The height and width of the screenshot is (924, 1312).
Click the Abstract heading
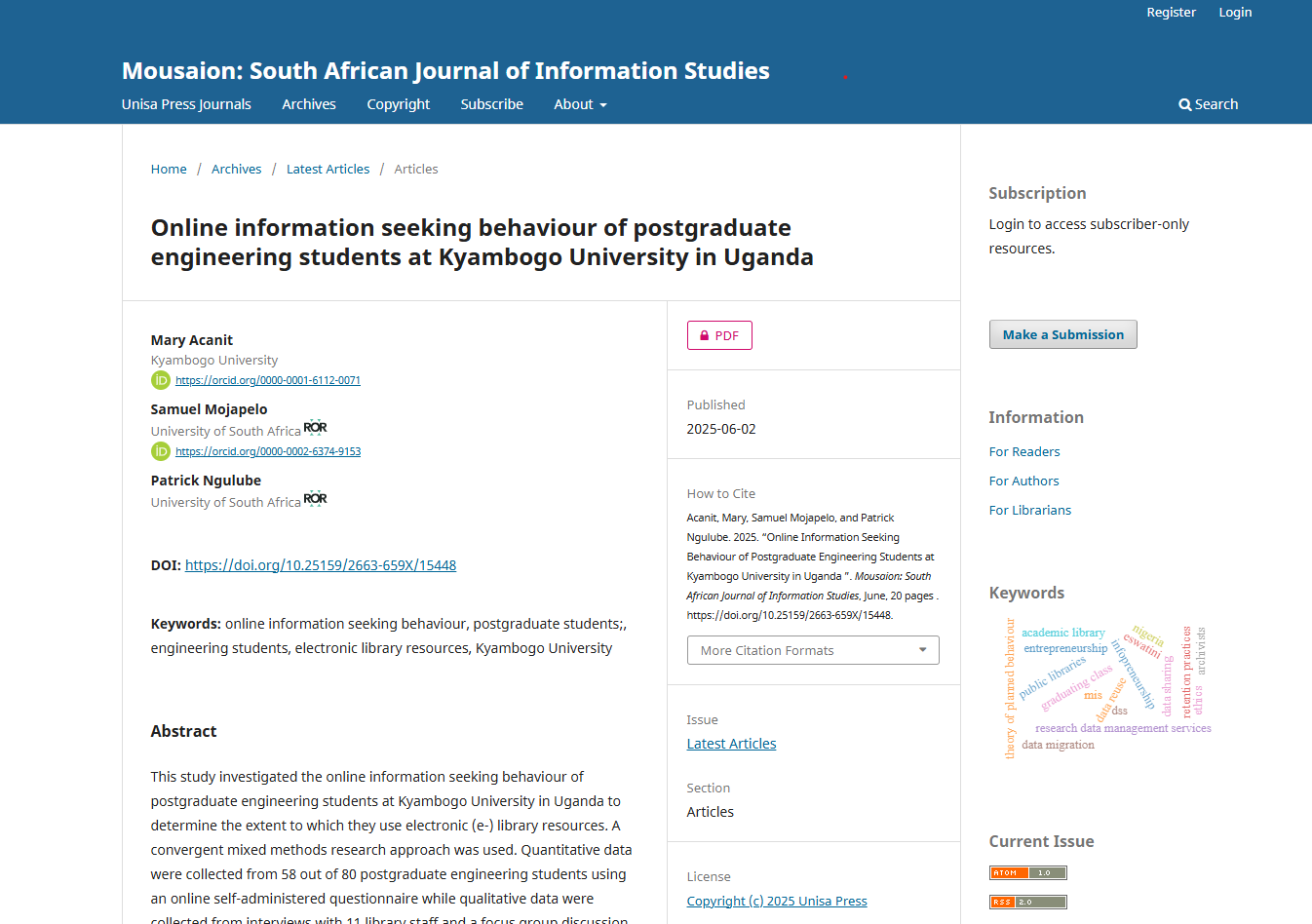click(183, 731)
